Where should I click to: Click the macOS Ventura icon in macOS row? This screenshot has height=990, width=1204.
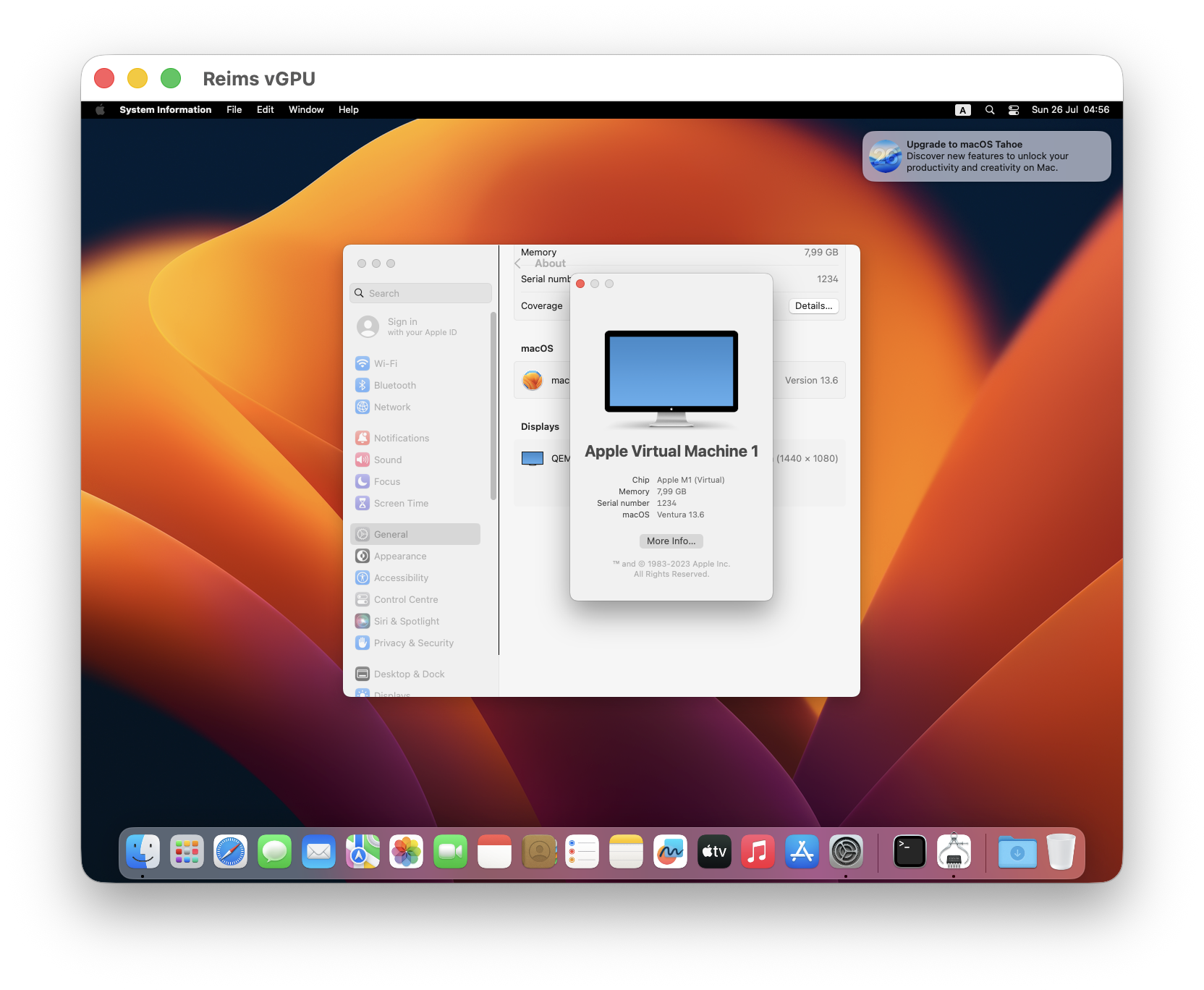pos(533,380)
